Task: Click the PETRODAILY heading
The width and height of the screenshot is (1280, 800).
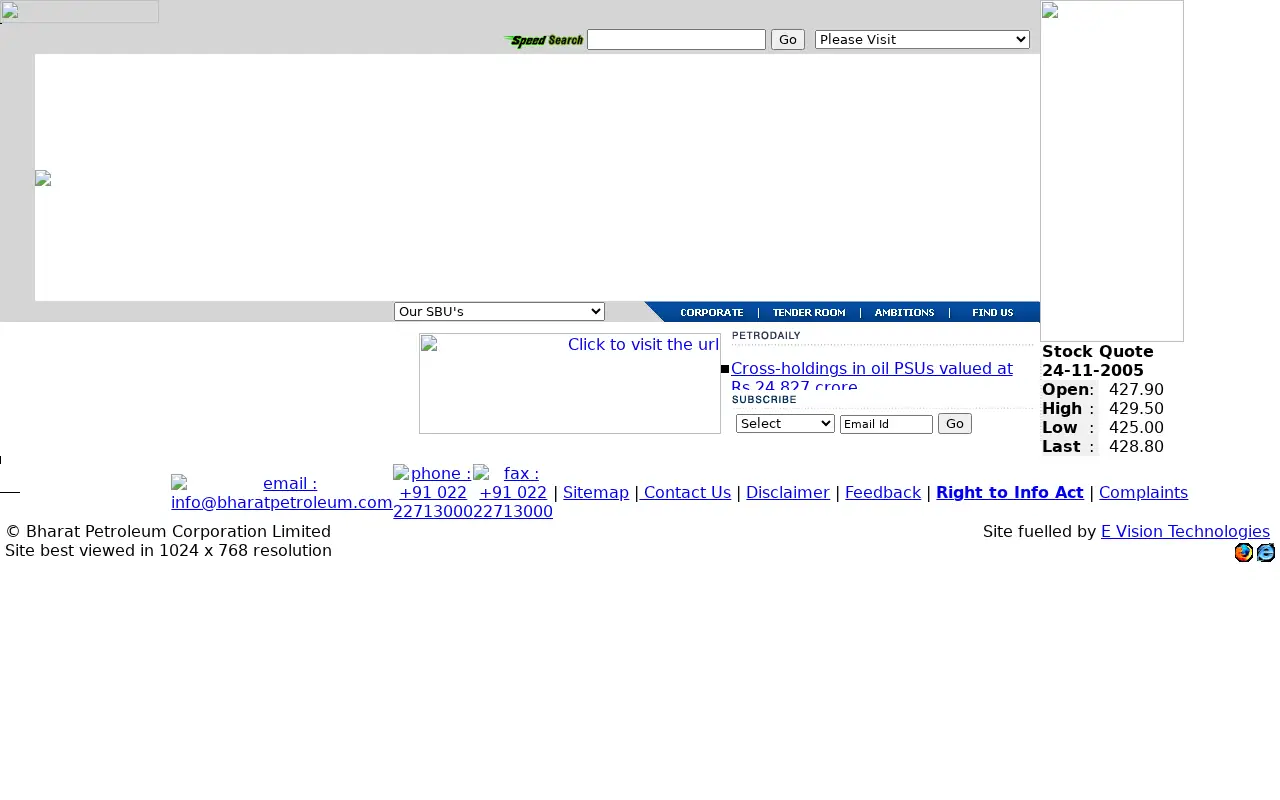Action: pyautogui.click(x=766, y=335)
